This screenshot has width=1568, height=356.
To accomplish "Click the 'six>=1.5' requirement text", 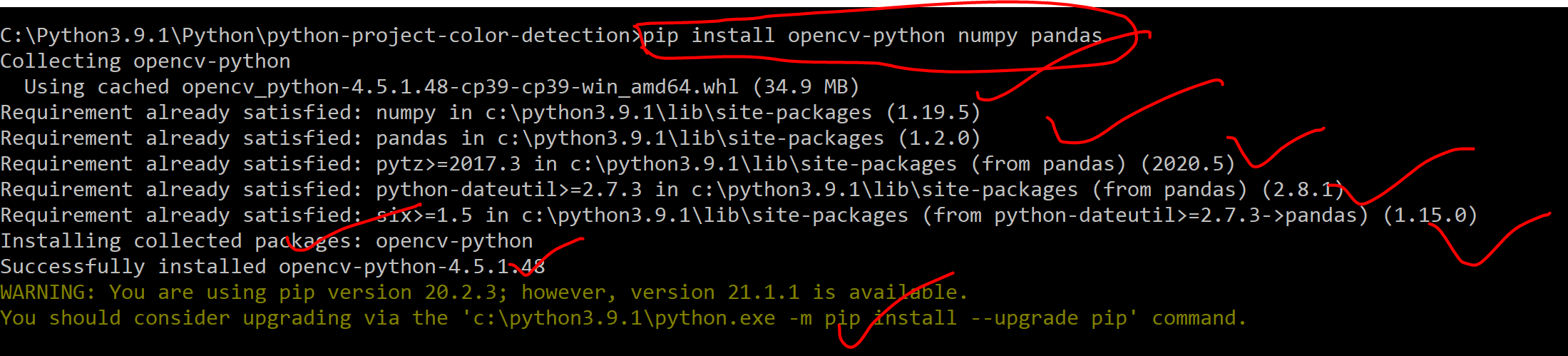I will click(424, 215).
